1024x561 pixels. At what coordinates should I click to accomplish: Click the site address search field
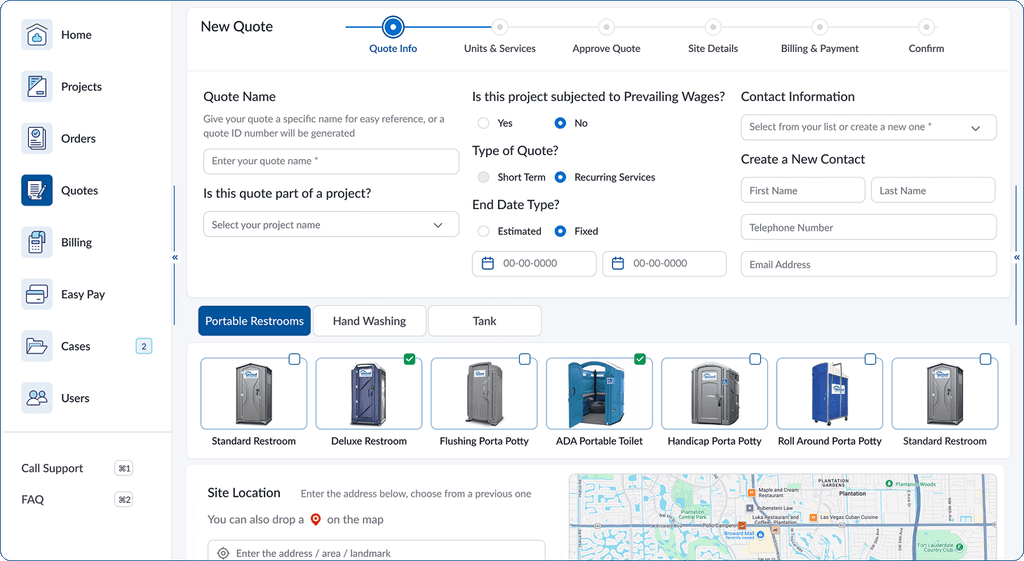pos(376,551)
